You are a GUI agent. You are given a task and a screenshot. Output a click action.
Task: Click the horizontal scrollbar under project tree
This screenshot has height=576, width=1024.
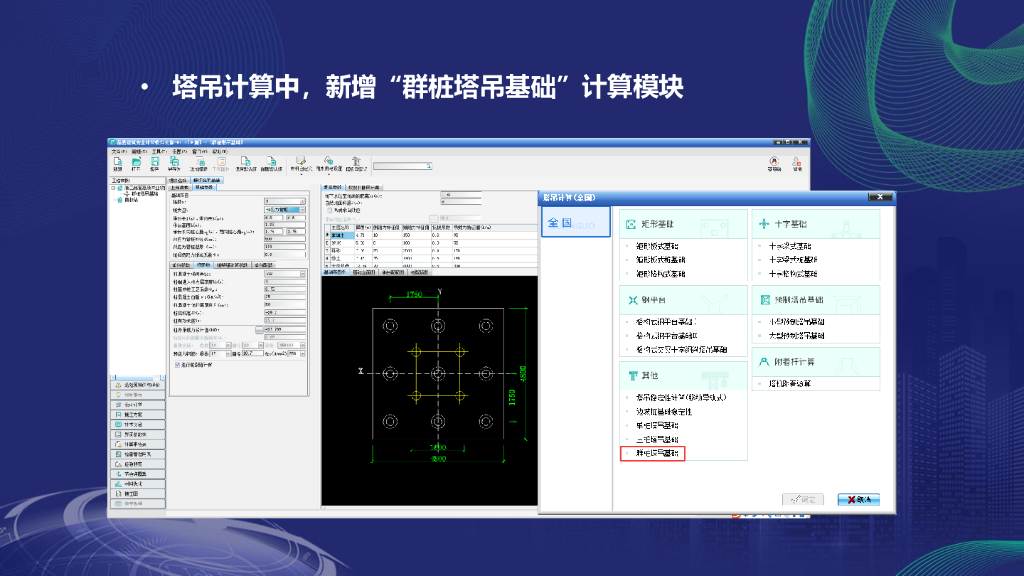pyautogui.click(x=138, y=377)
